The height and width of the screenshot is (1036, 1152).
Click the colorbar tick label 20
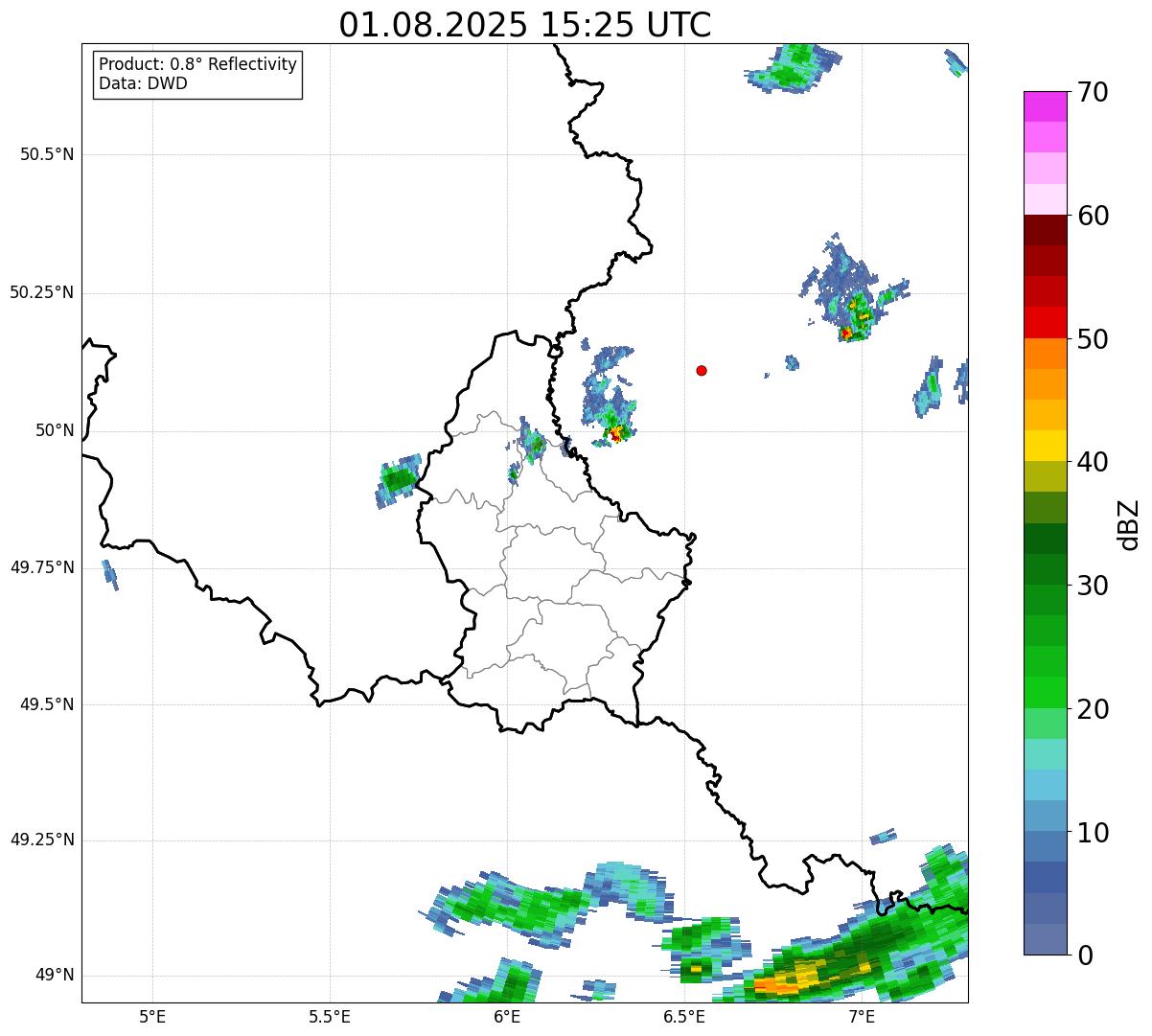click(x=1093, y=709)
